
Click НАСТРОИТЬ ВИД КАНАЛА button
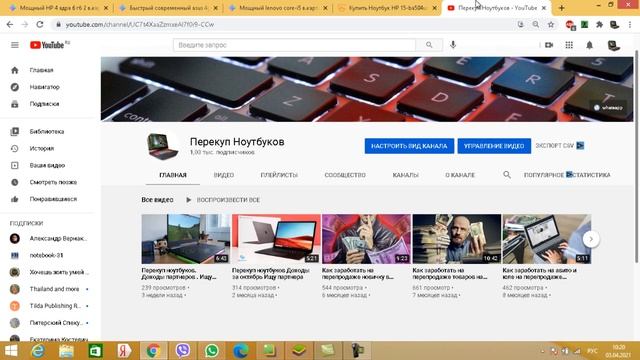tap(409, 146)
